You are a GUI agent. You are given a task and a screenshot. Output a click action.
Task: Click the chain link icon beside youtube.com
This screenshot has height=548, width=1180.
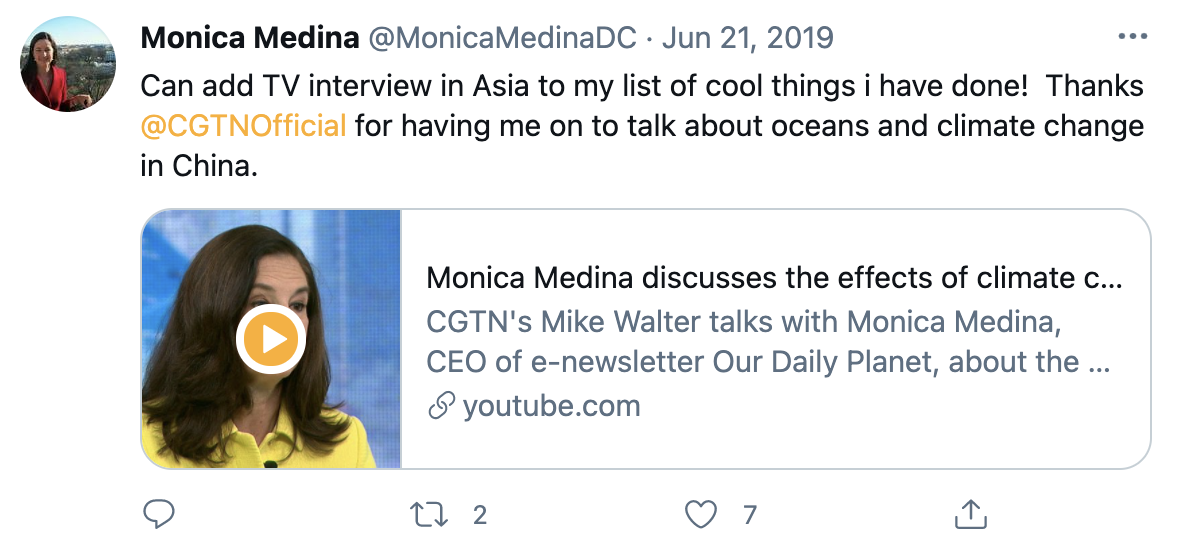(440, 406)
